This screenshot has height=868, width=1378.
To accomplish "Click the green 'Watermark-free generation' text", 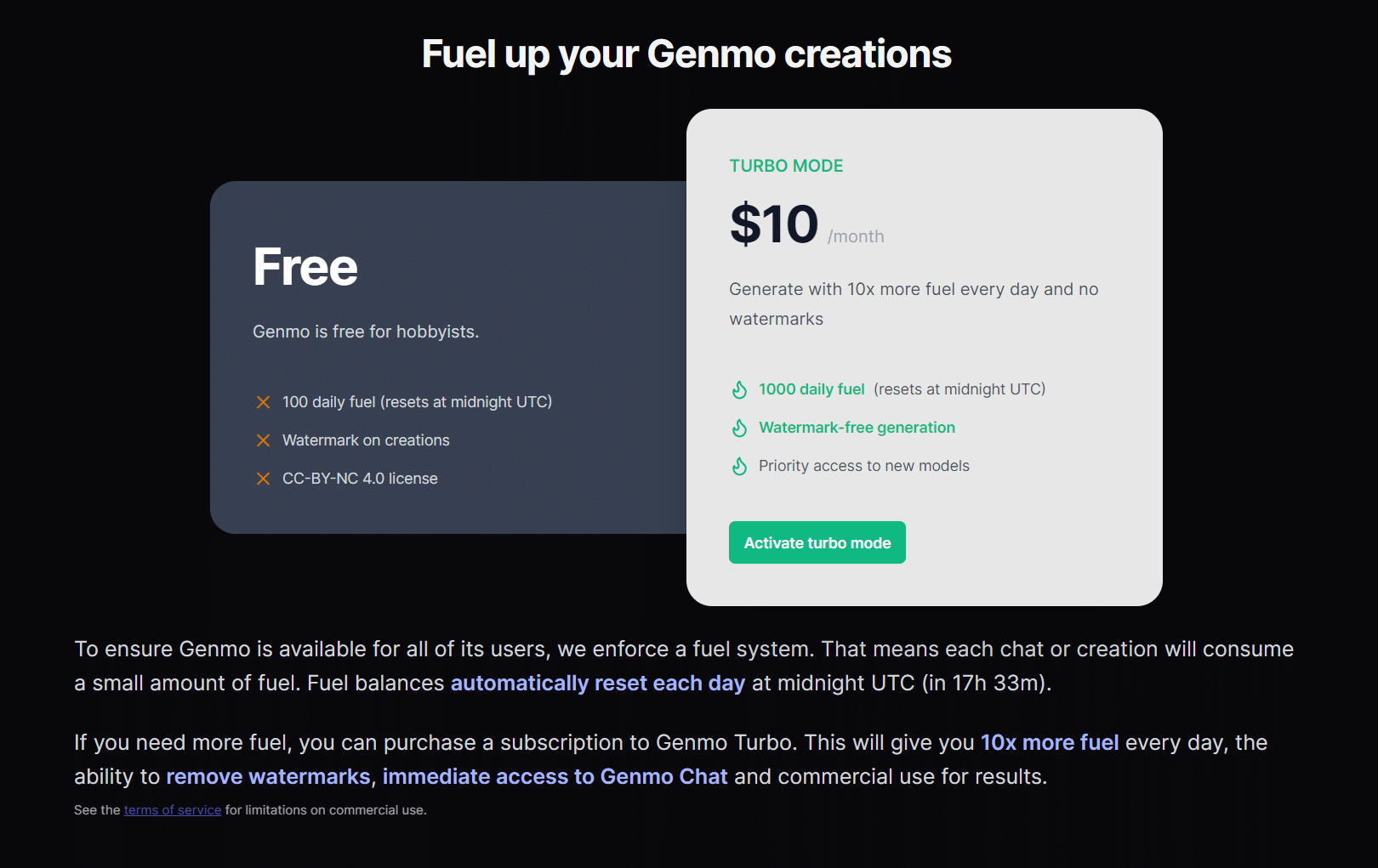I will (857, 428).
